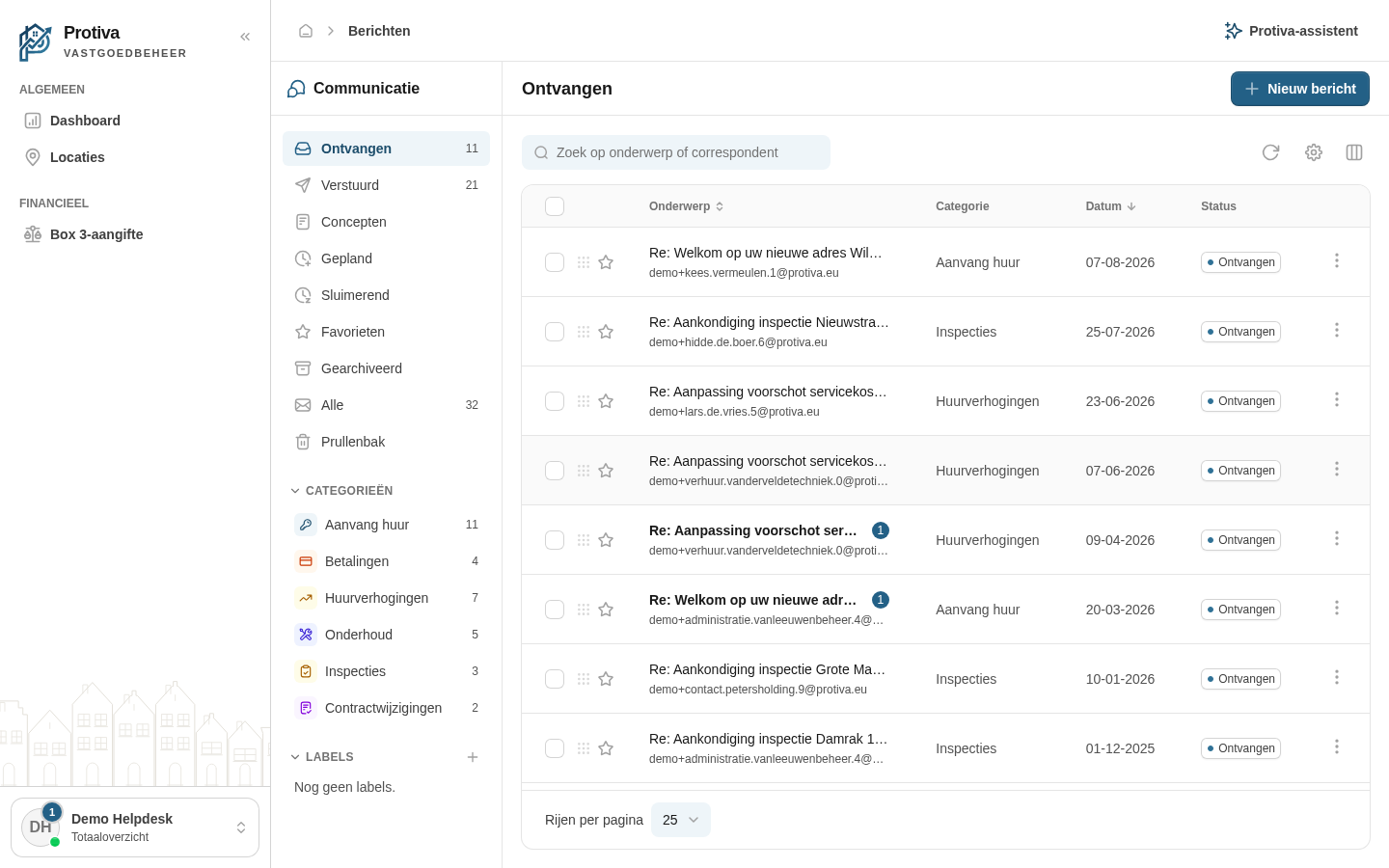Focus the search onderwerp field
This screenshot has width=1389, height=868.
point(676,152)
